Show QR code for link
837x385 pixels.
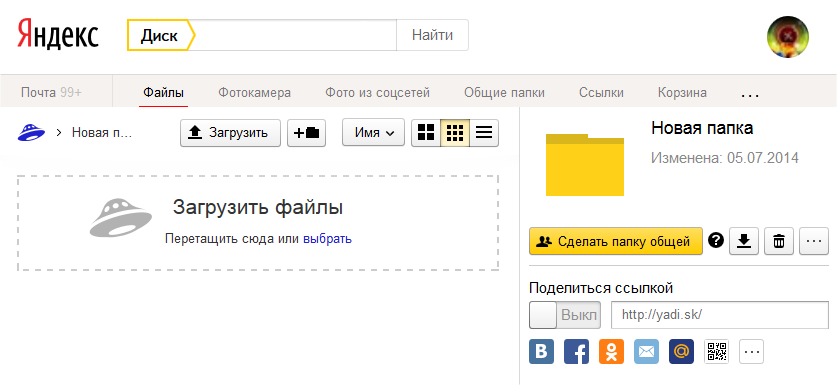click(716, 351)
